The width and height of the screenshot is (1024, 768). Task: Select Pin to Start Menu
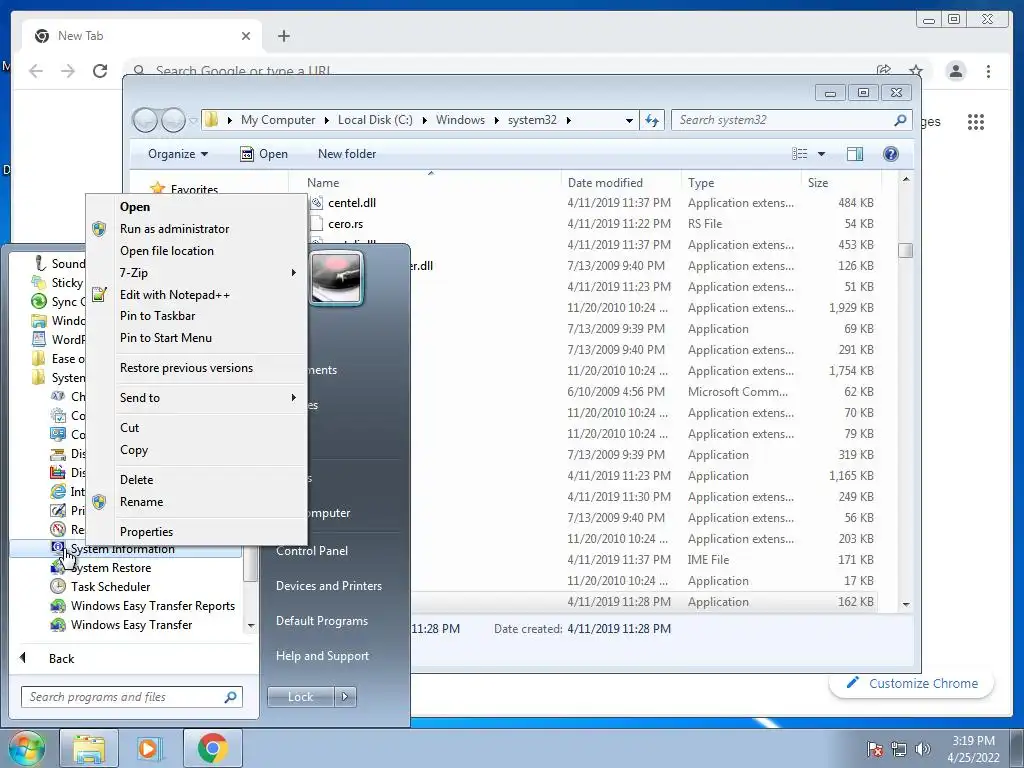click(x=166, y=338)
